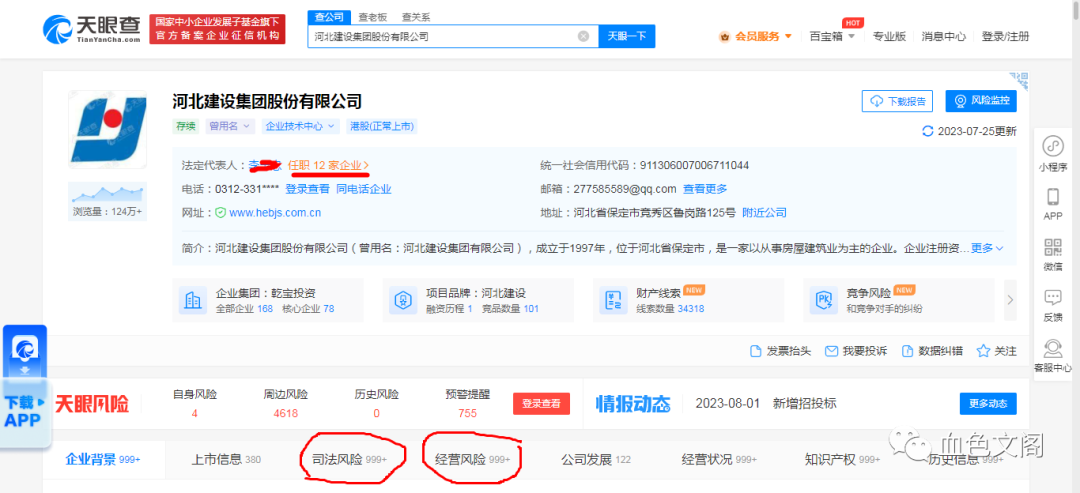Expand the 企业技术中心 tag dropdown

(x=300, y=126)
